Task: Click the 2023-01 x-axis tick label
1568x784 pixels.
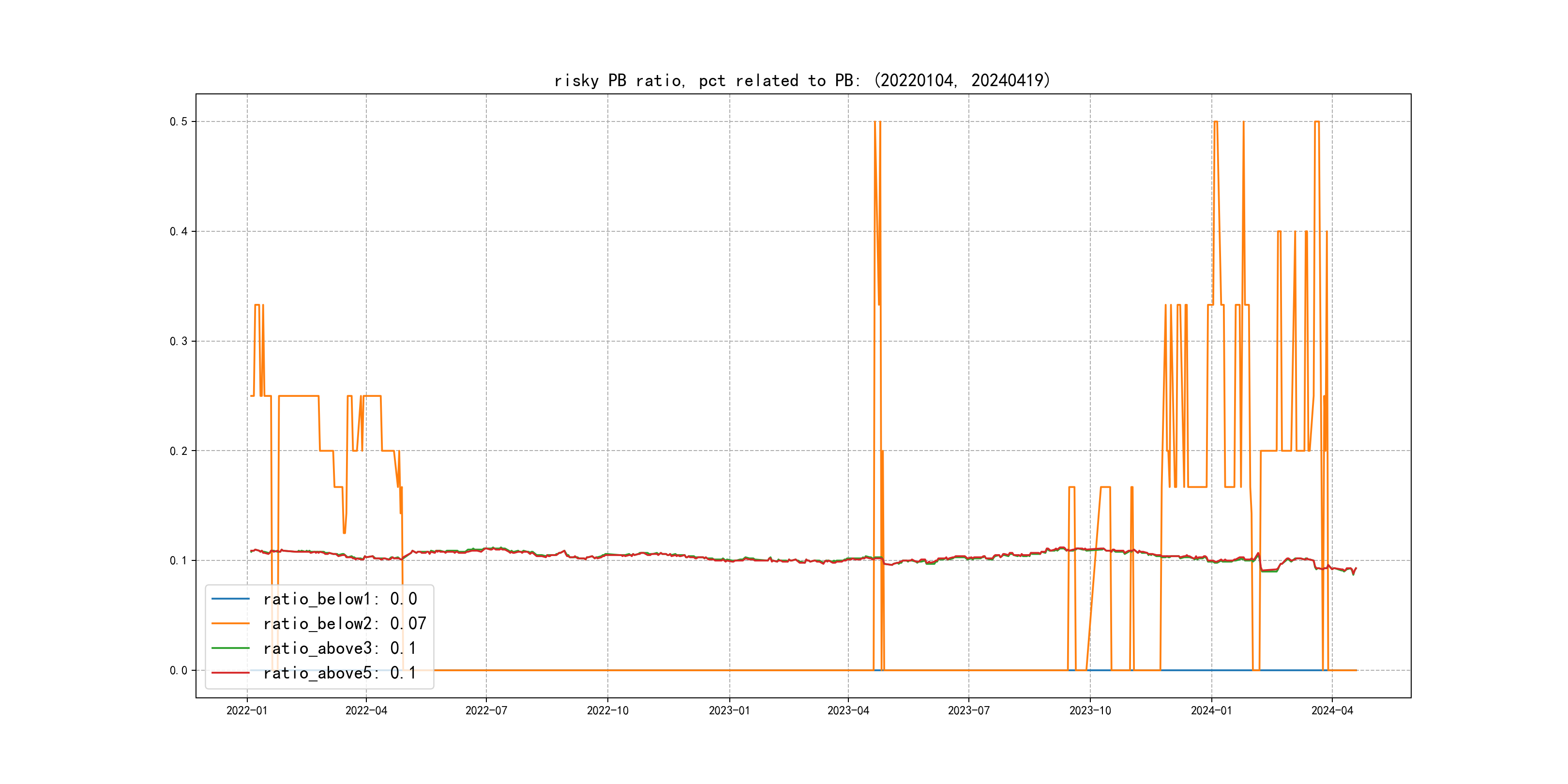Action: point(729,711)
